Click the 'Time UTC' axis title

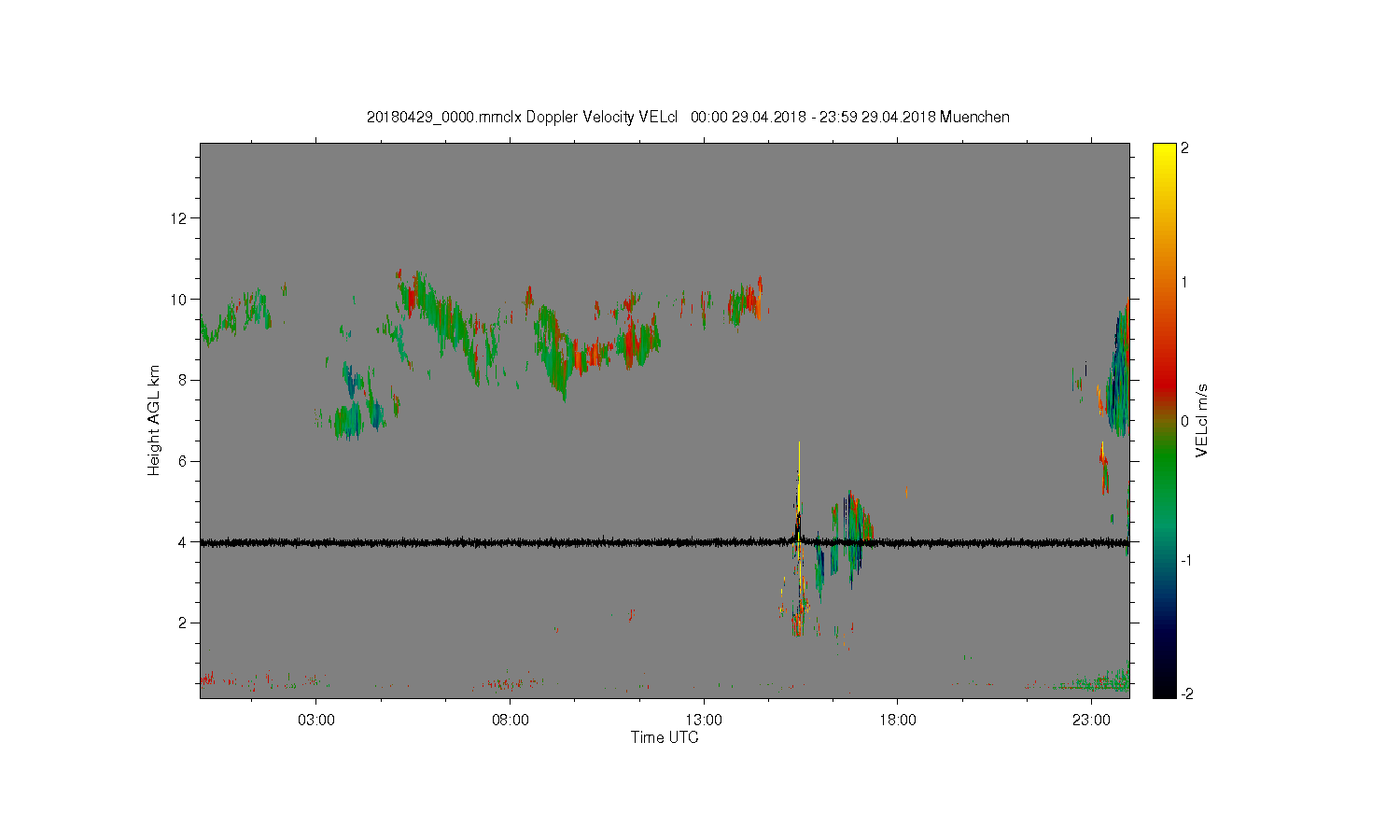665,737
